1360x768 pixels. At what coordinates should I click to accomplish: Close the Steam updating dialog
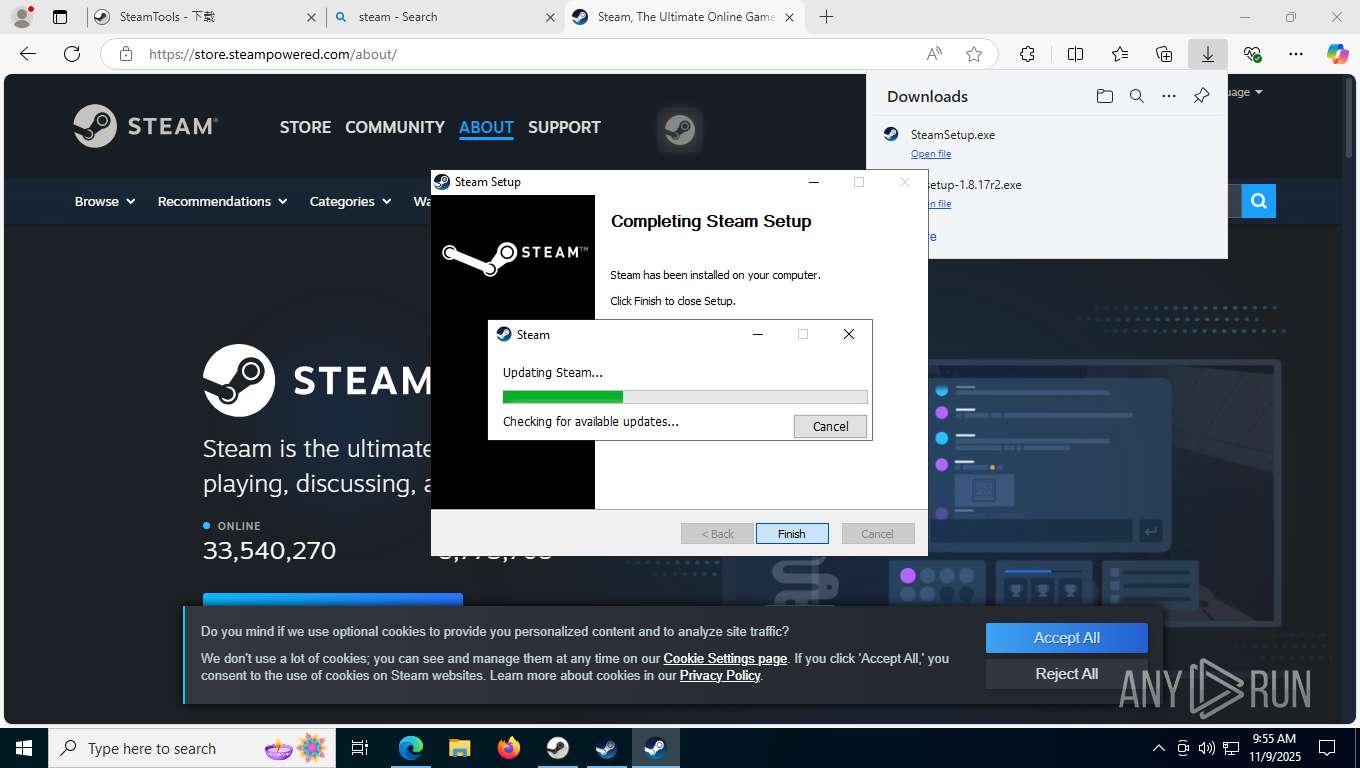(849, 334)
